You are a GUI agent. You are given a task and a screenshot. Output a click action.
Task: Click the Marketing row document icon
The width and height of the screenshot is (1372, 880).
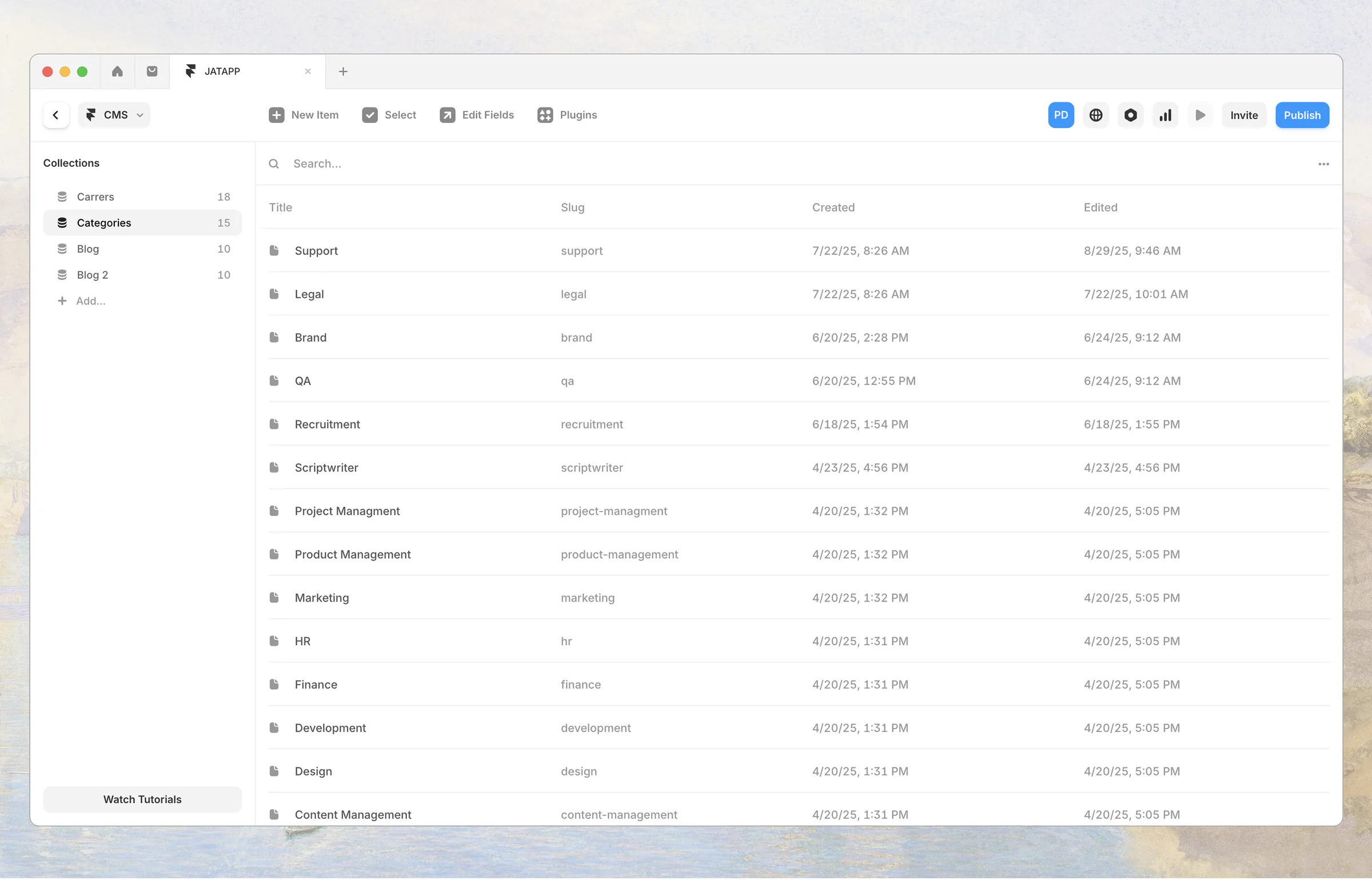(x=274, y=598)
